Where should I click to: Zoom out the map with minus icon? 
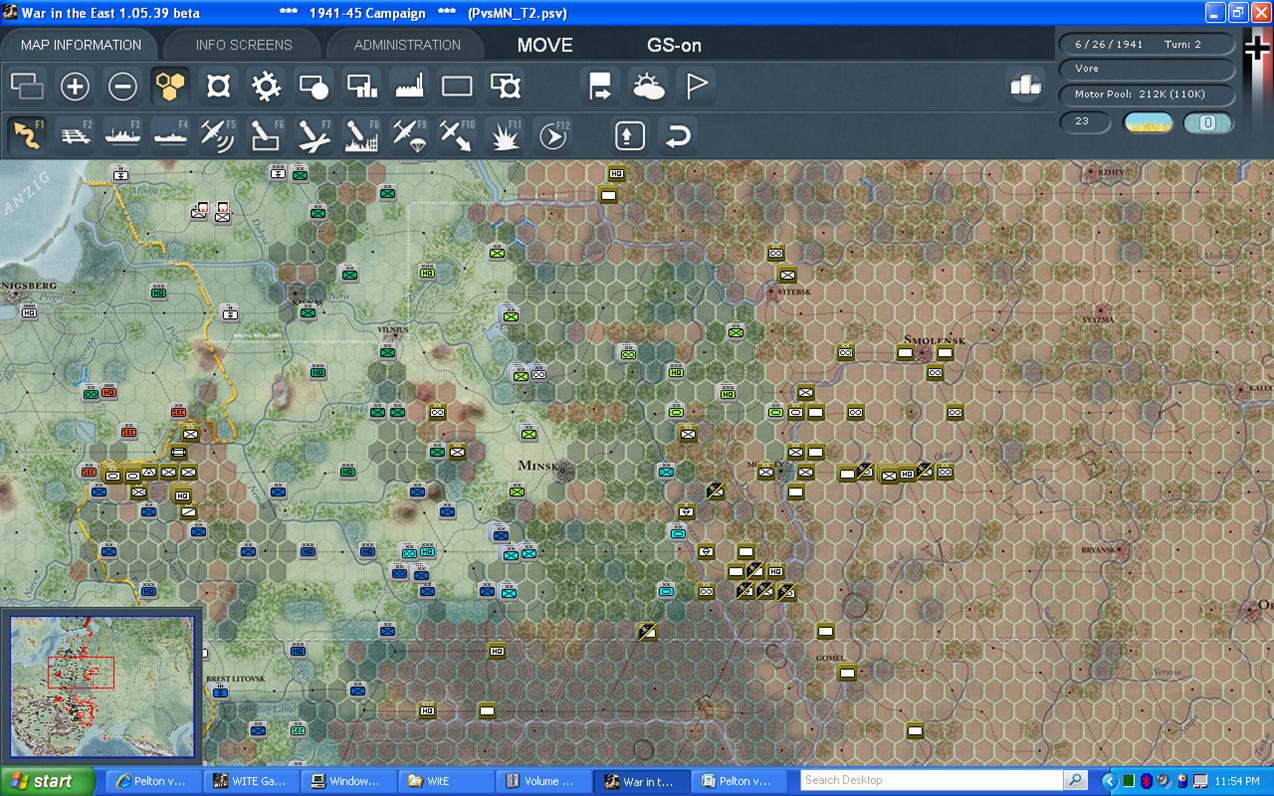tap(122, 87)
